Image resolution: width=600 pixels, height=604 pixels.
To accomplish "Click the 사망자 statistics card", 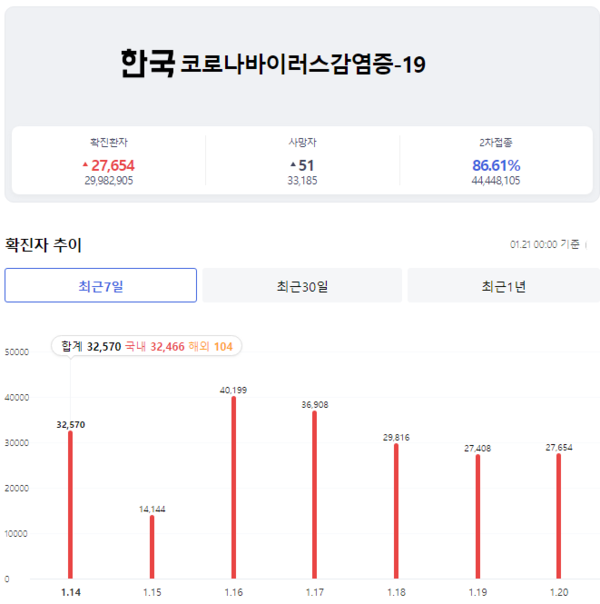I will pos(302,162).
